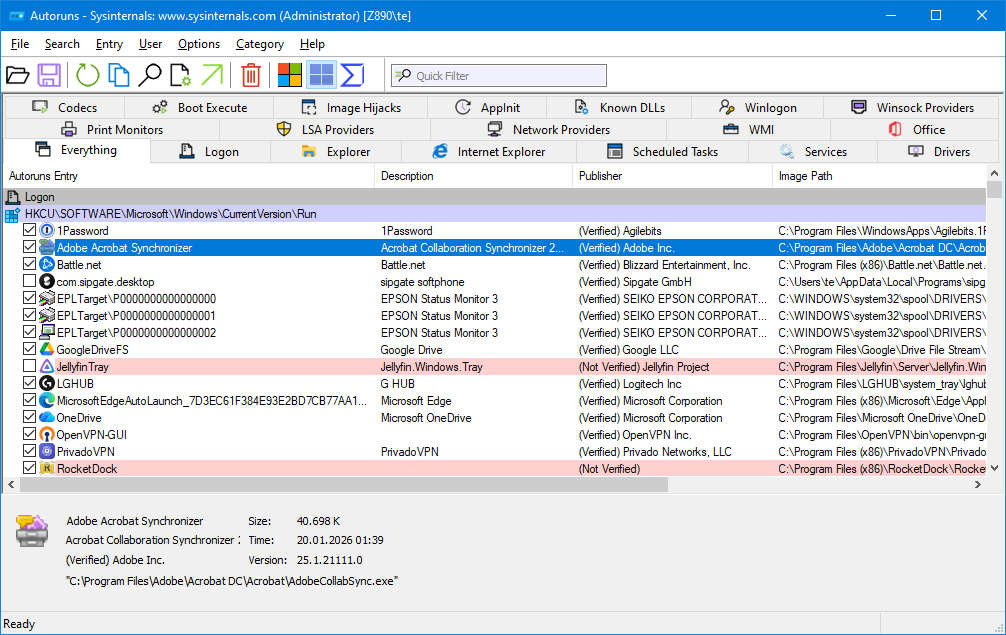The image size is (1006, 635).
Task: Refresh the autoruns scan
Action: coord(88,75)
